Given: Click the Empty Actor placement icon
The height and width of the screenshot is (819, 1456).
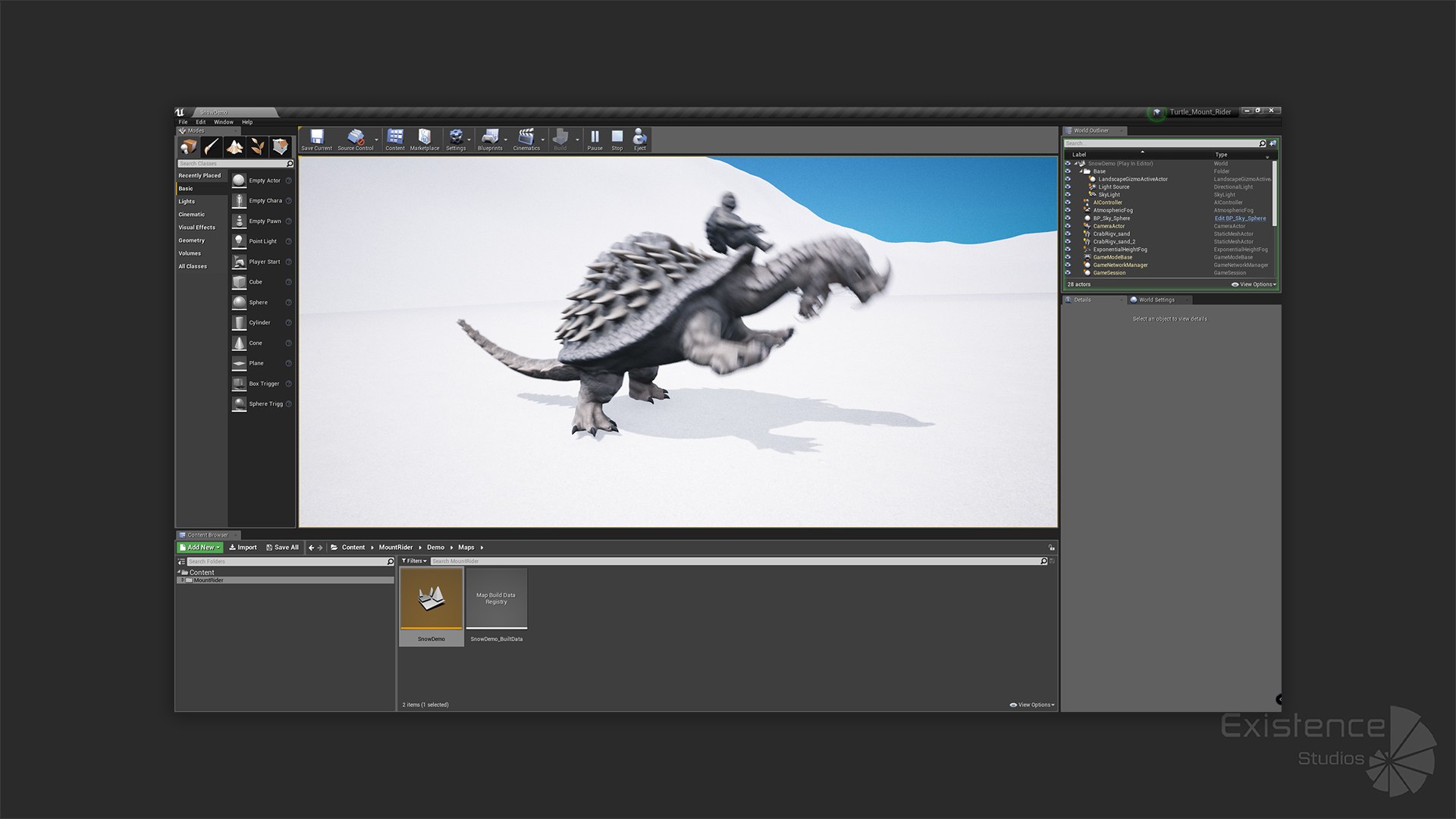Looking at the screenshot, I should tap(239, 180).
